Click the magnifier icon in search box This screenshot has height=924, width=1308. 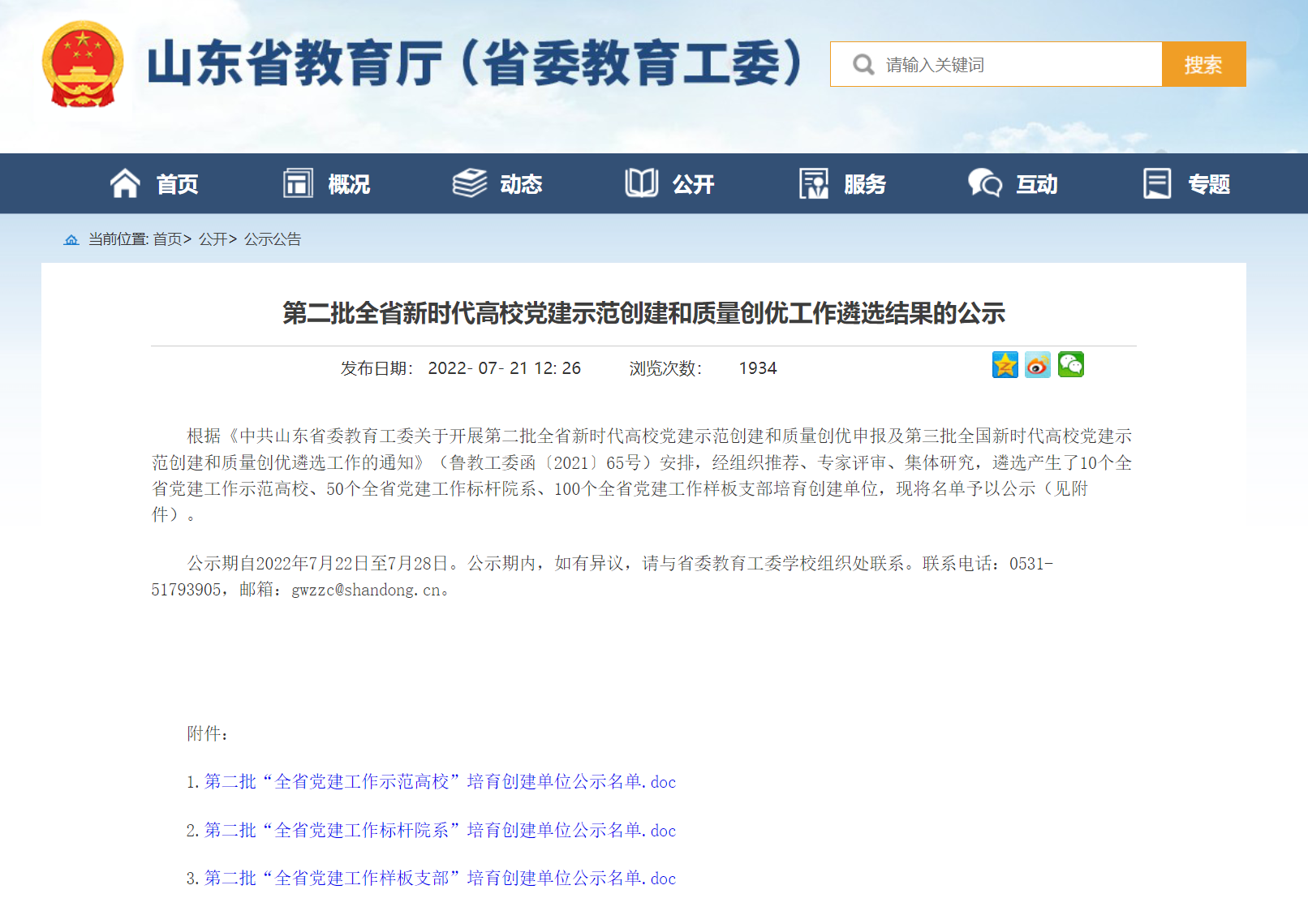863,65
